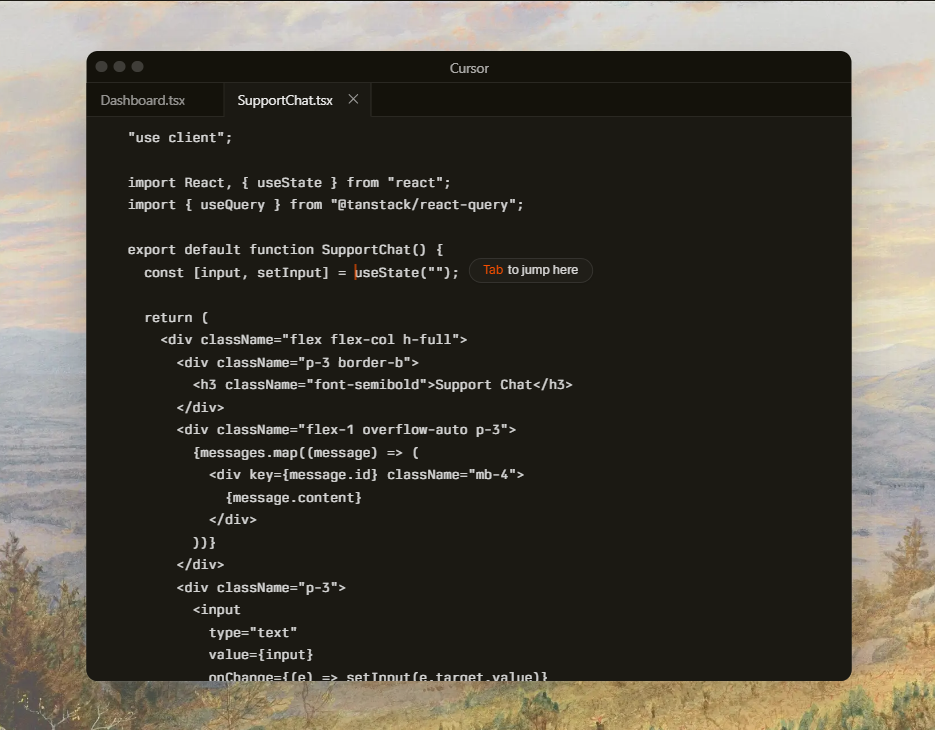
Task: Place caret at the useState("") call
Action: click(x=406, y=272)
